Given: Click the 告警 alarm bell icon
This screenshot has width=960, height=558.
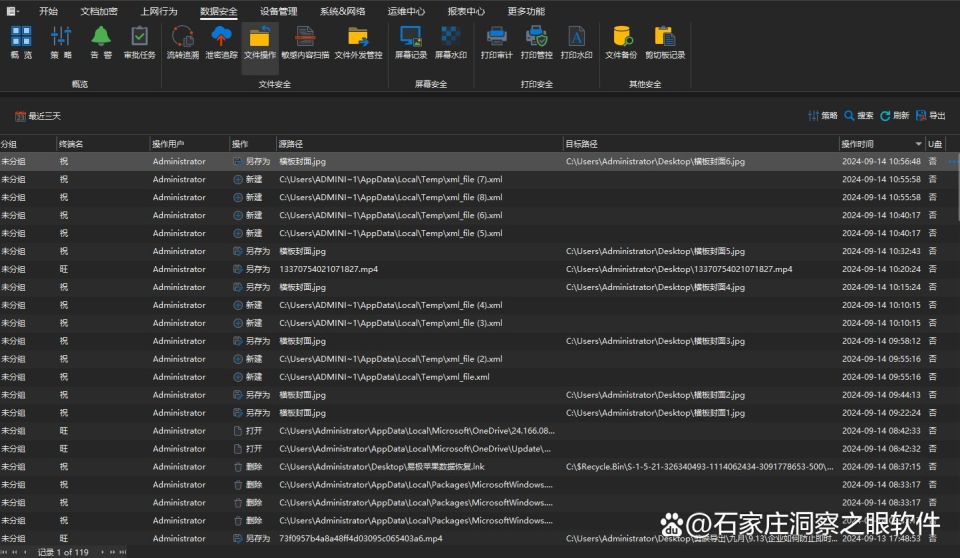Looking at the screenshot, I should (101, 42).
